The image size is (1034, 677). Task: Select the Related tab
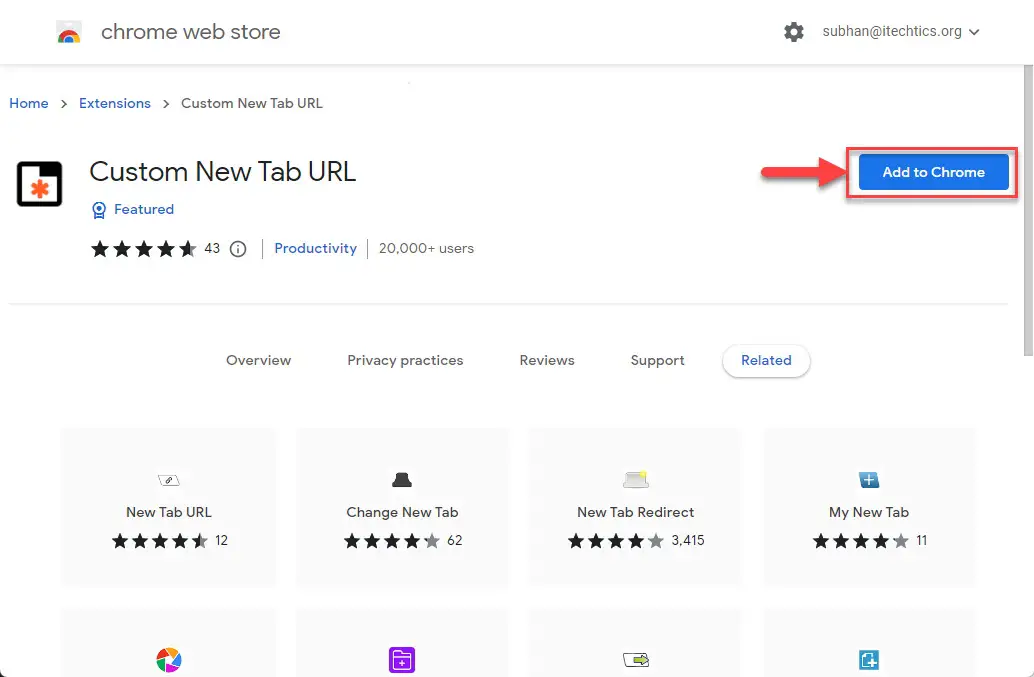tap(766, 361)
